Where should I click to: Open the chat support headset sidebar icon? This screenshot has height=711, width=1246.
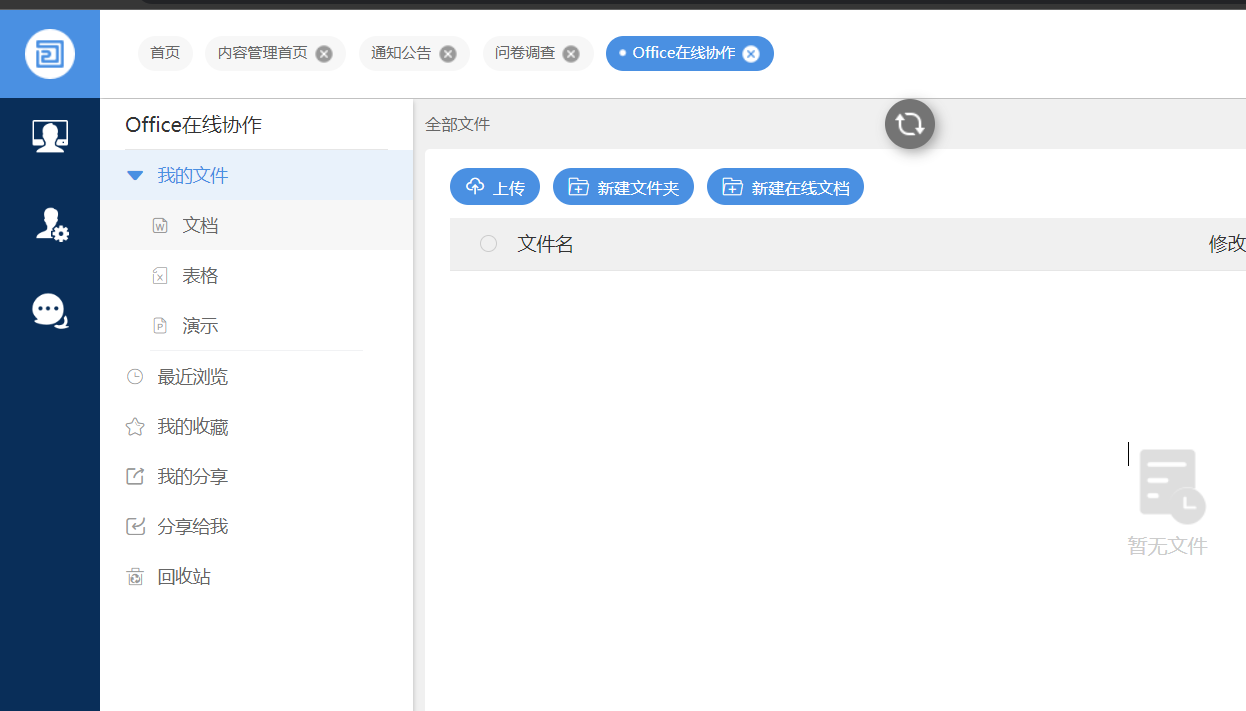tap(50, 311)
